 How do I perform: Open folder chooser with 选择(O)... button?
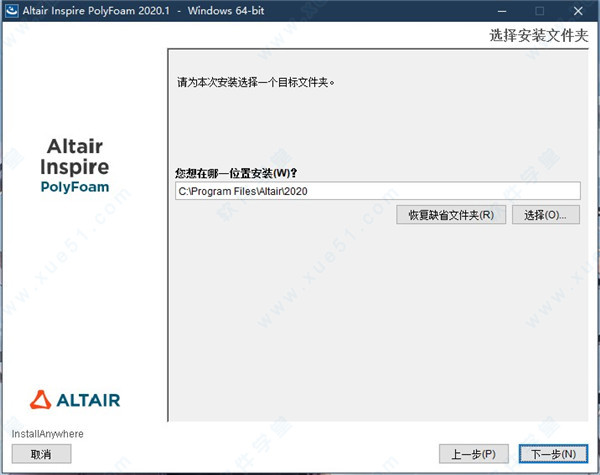(x=546, y=215)
